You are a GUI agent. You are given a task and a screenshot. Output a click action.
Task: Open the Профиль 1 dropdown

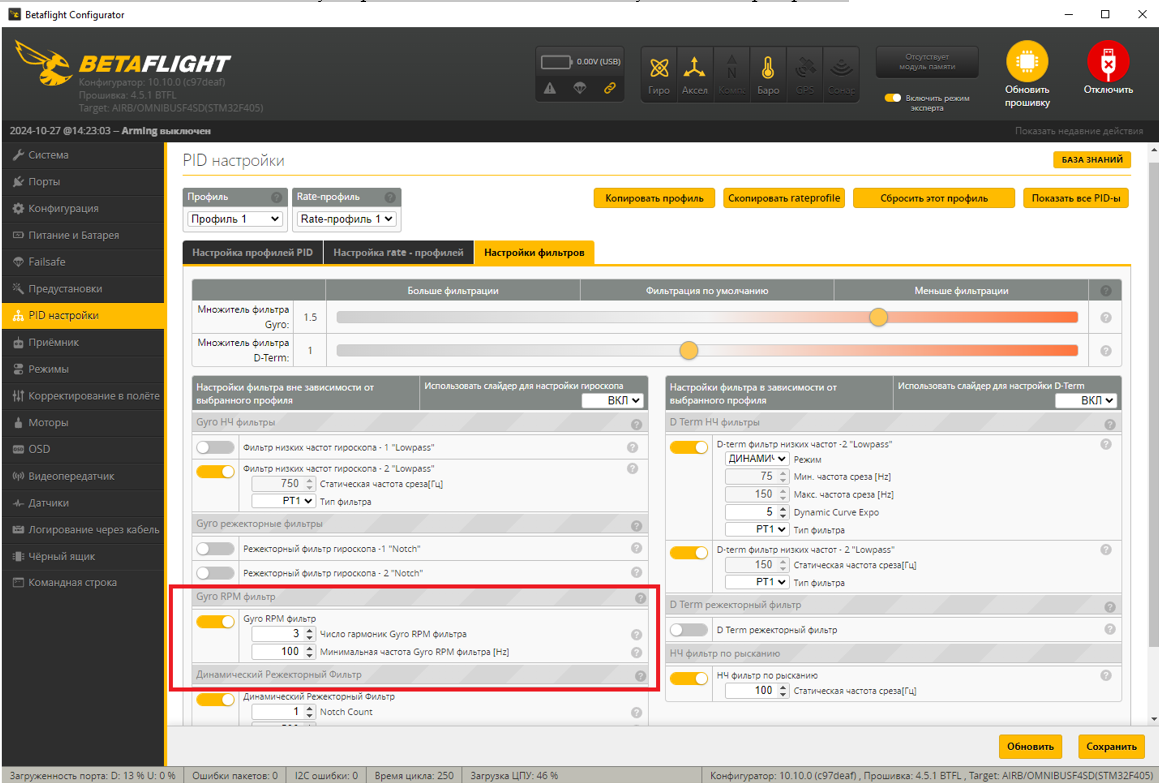click(235, 219)
